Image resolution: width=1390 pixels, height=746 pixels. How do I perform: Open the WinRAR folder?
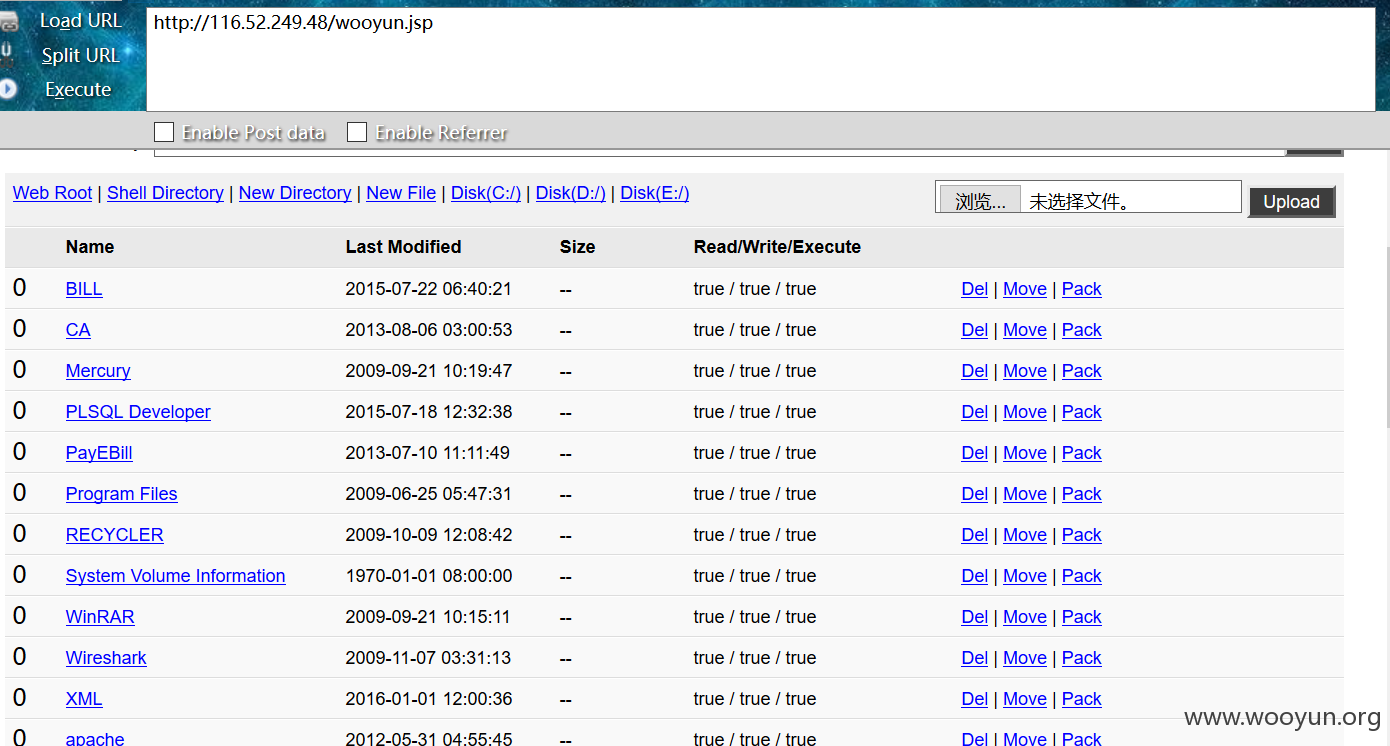click(100, 617)
